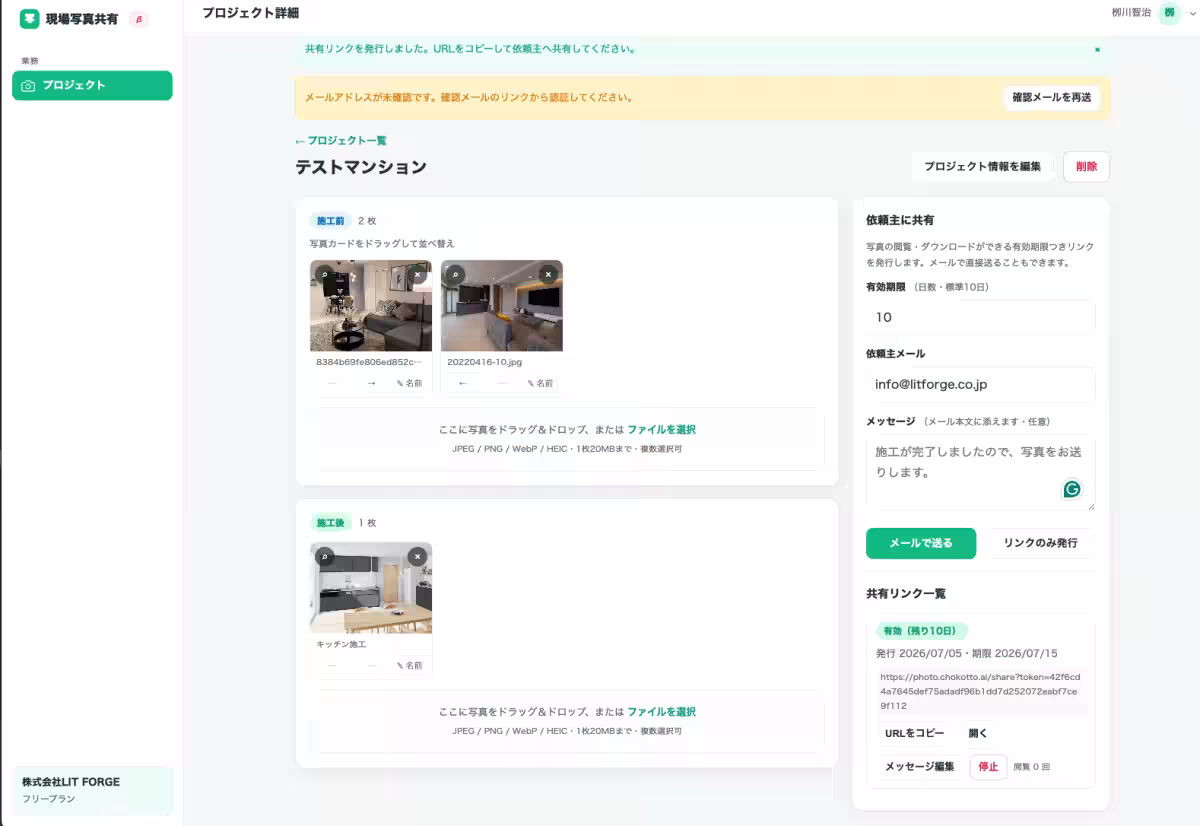Click the 施工後 tag badge
Viewport: 1200px width, 826px height.
click(330, 523)
